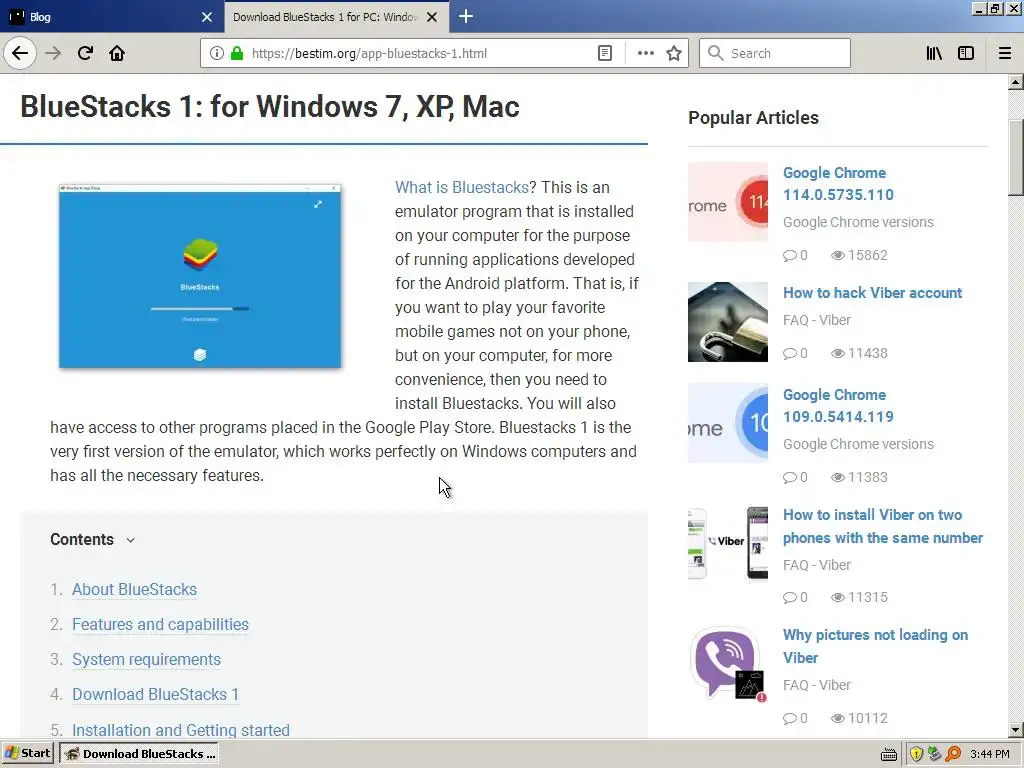The width and height of the screenshot is (1024, 768).
Task: Click the views eye icon showing 11438
Action: click(837, 353)
